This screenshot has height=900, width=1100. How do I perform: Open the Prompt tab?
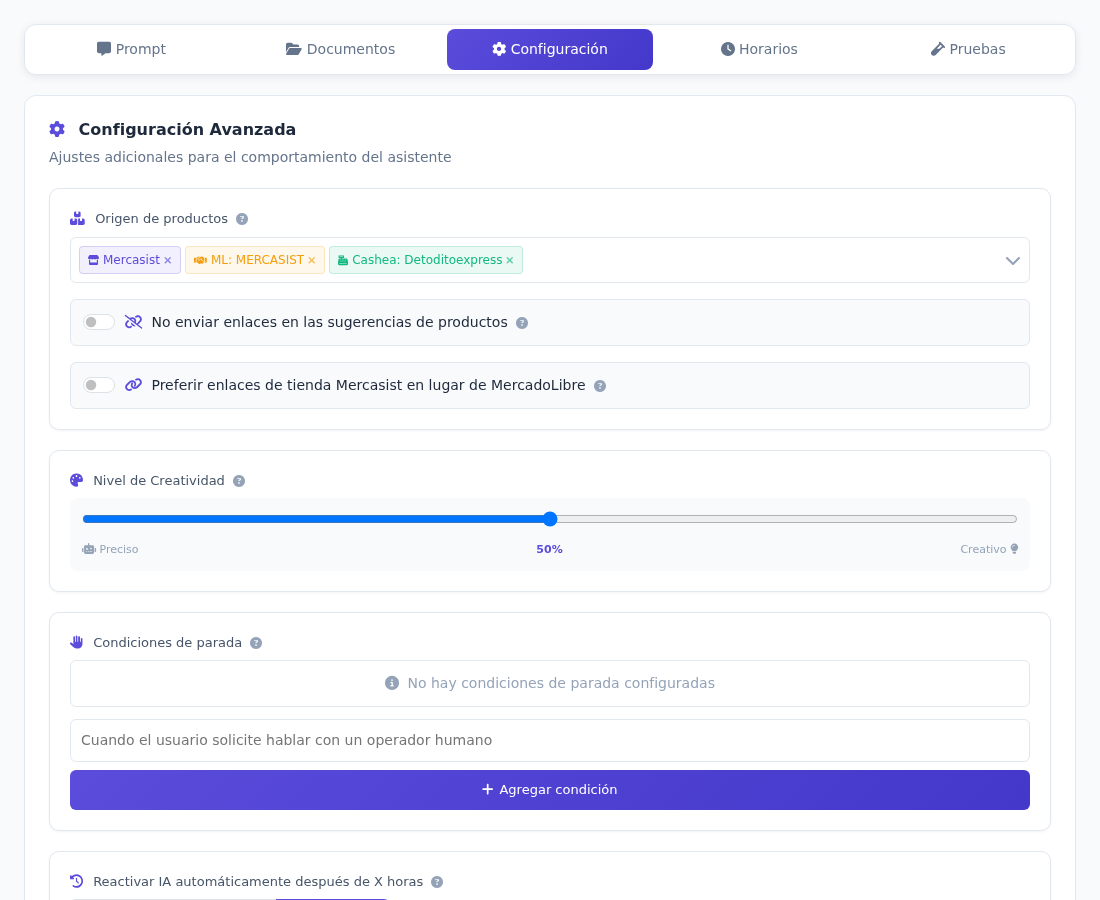[x=131, y=49]
